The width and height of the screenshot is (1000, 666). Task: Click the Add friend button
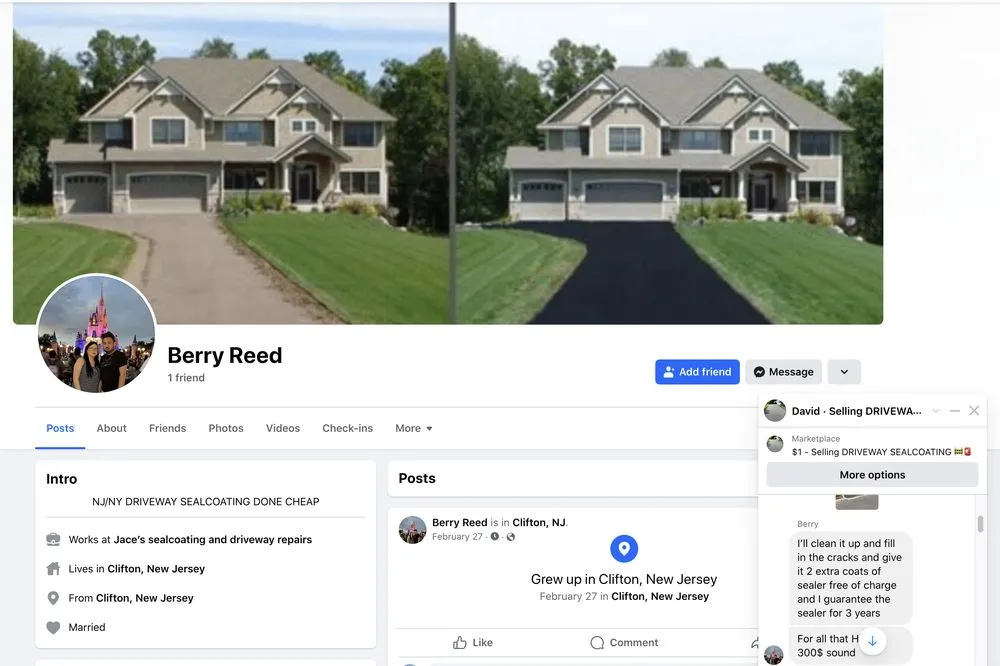pyautogui.click(x=697, y=372)
